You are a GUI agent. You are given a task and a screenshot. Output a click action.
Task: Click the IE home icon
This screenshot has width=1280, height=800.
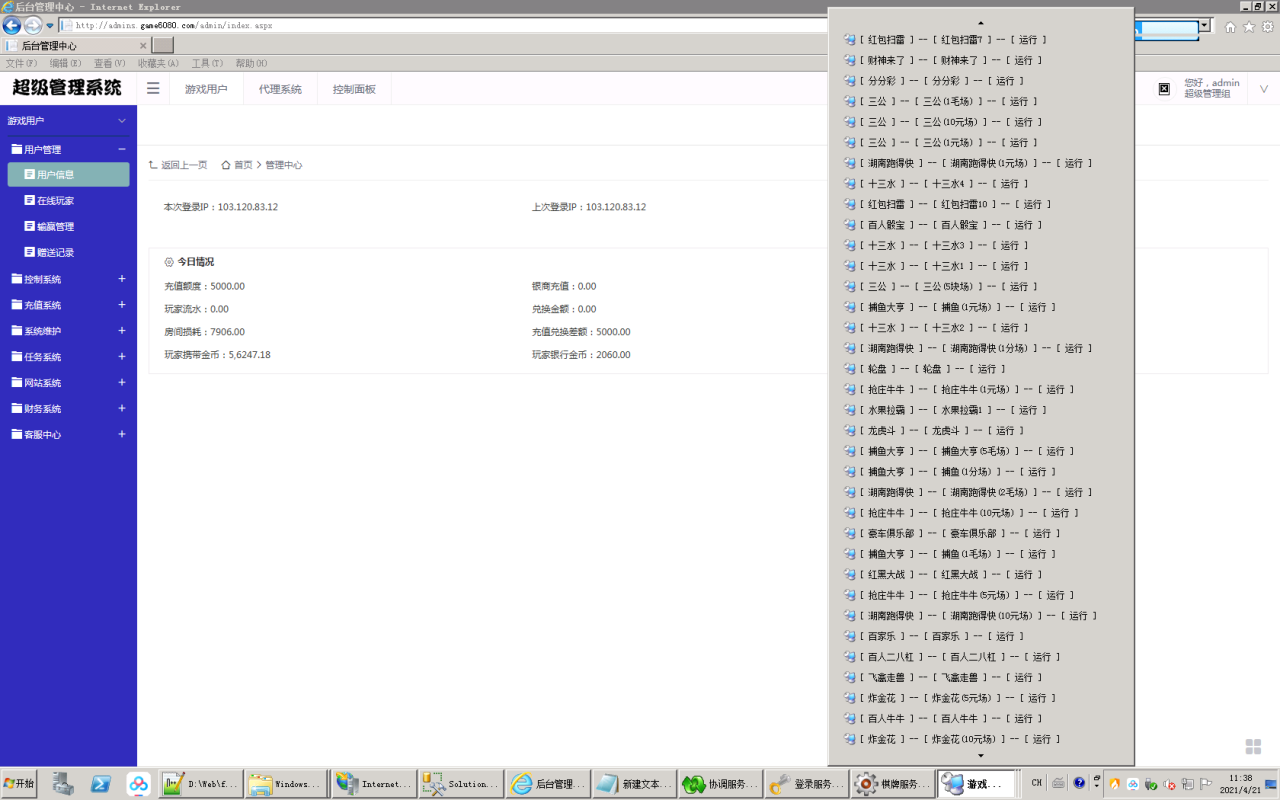tap(1230, 27)
